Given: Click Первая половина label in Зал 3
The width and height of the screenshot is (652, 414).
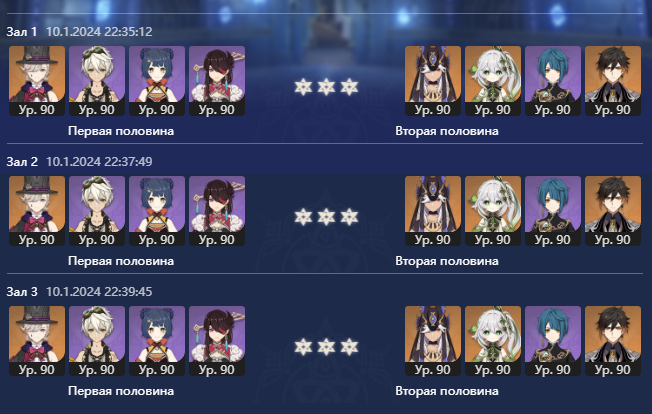Looking at the screenshot, I should click(121, 391).
